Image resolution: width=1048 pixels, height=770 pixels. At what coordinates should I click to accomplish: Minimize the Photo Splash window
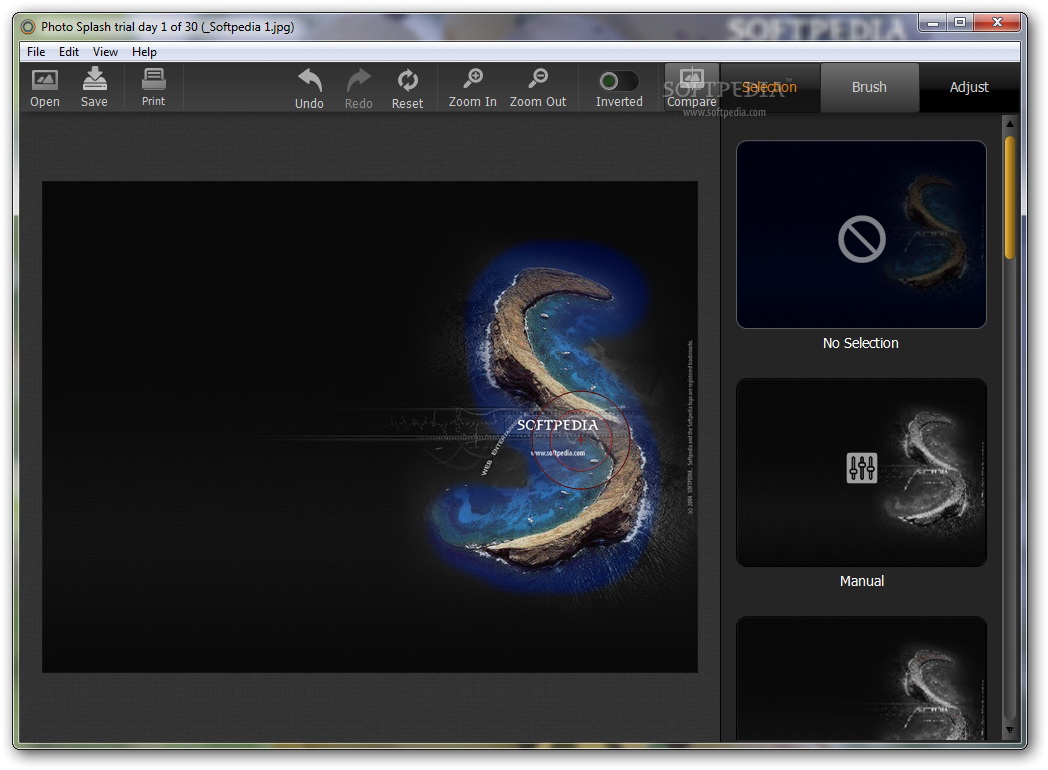[x=934, y=23]
